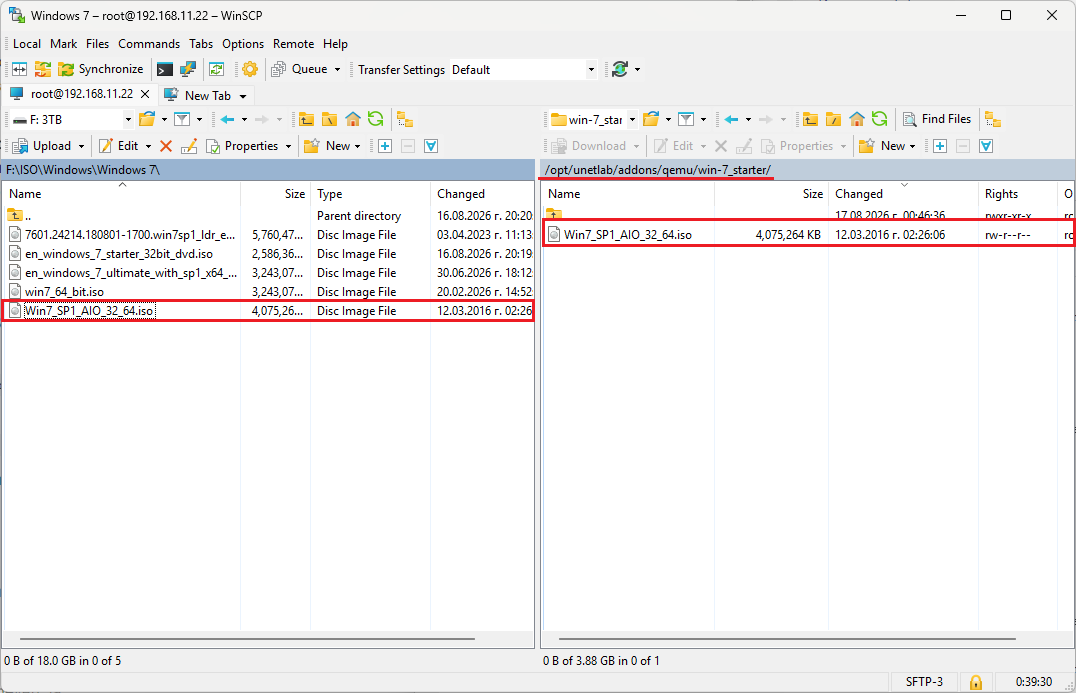Click local panel Parent Directory icon
The width and height of the screenshot is (1076, 693).
click(x=306, y=119)
